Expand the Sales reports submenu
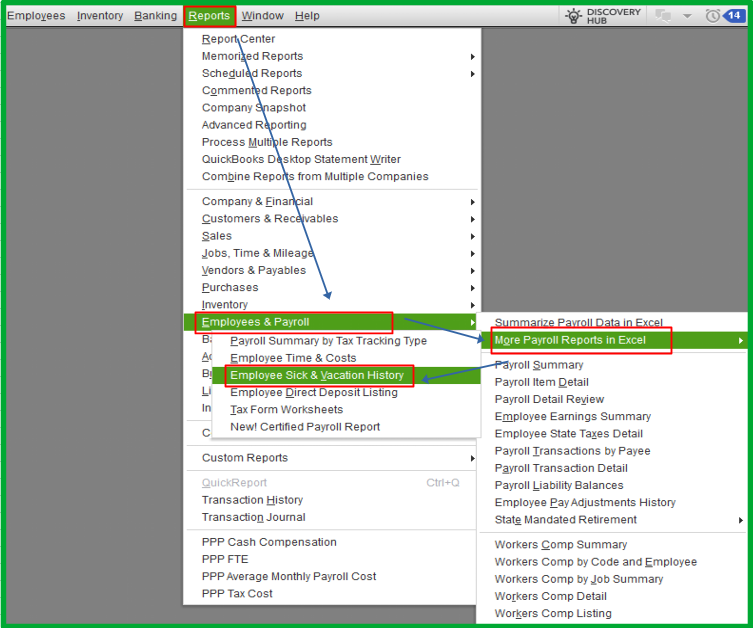Screen dimensions: 753x628 tap(332, 236)
